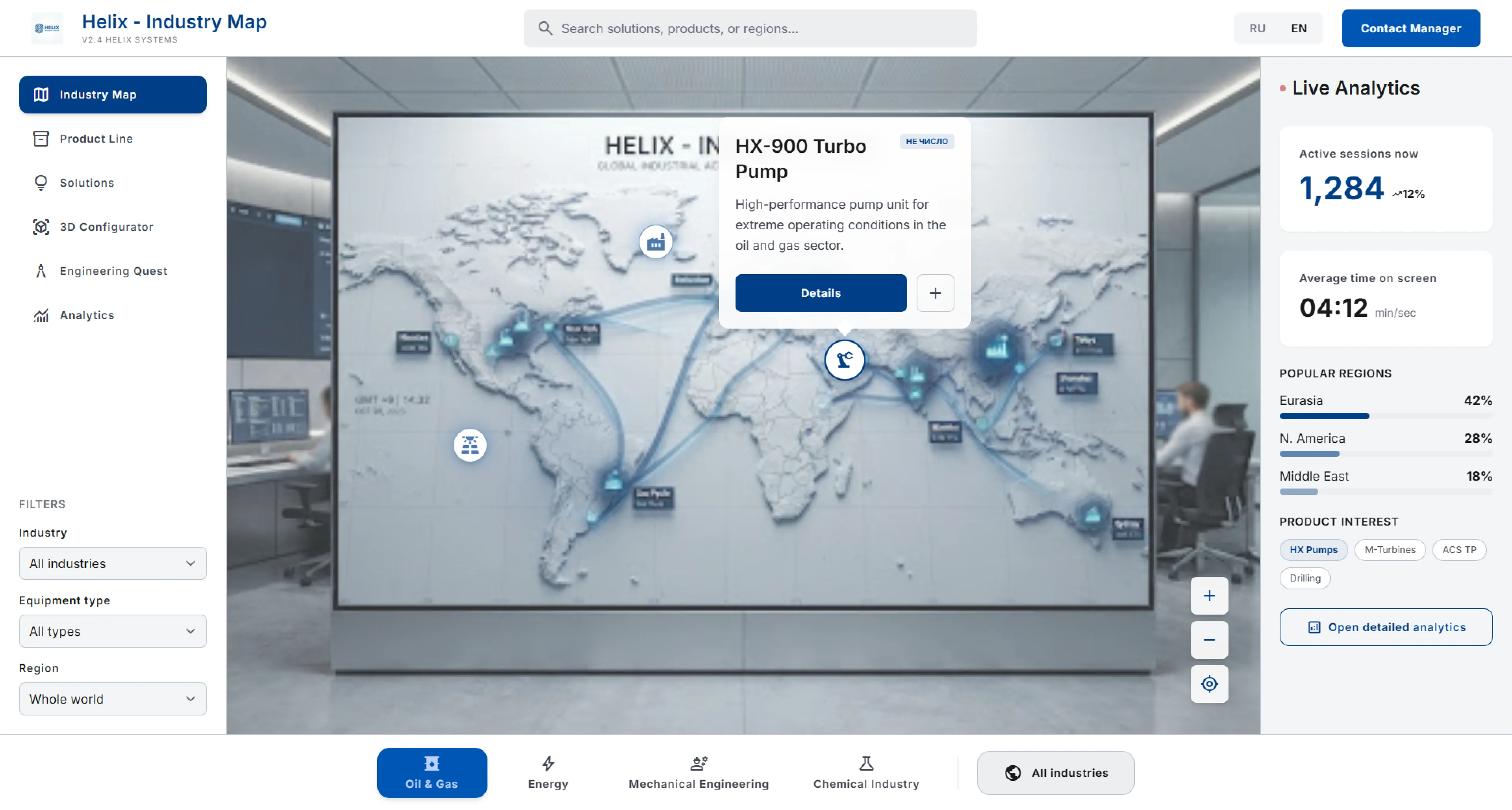Zoom in on the map
The image size is (1512, 810).
click(x=1209, y=596)
